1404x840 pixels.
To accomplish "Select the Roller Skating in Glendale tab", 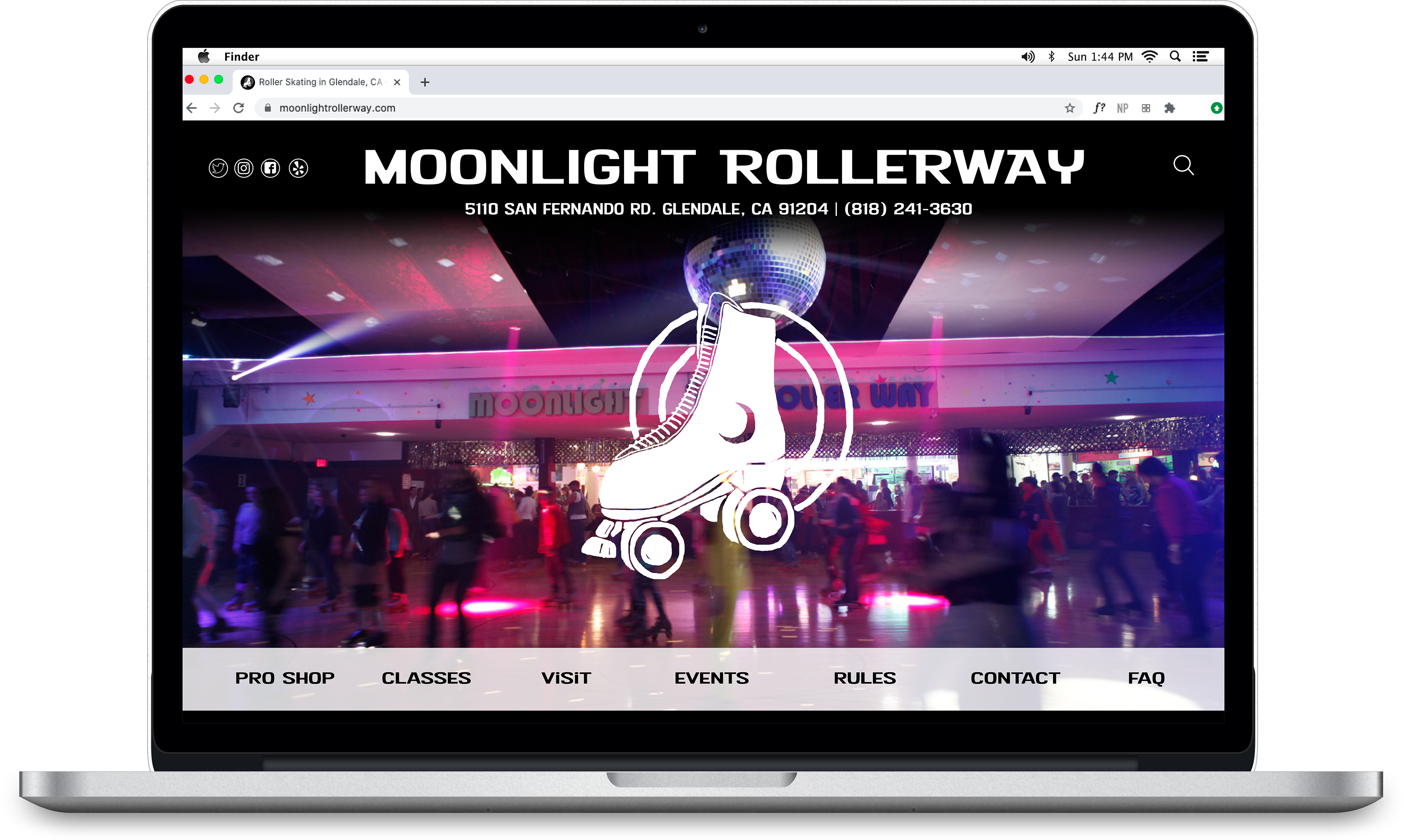I will pyautogui.click(x=320, y=82).
